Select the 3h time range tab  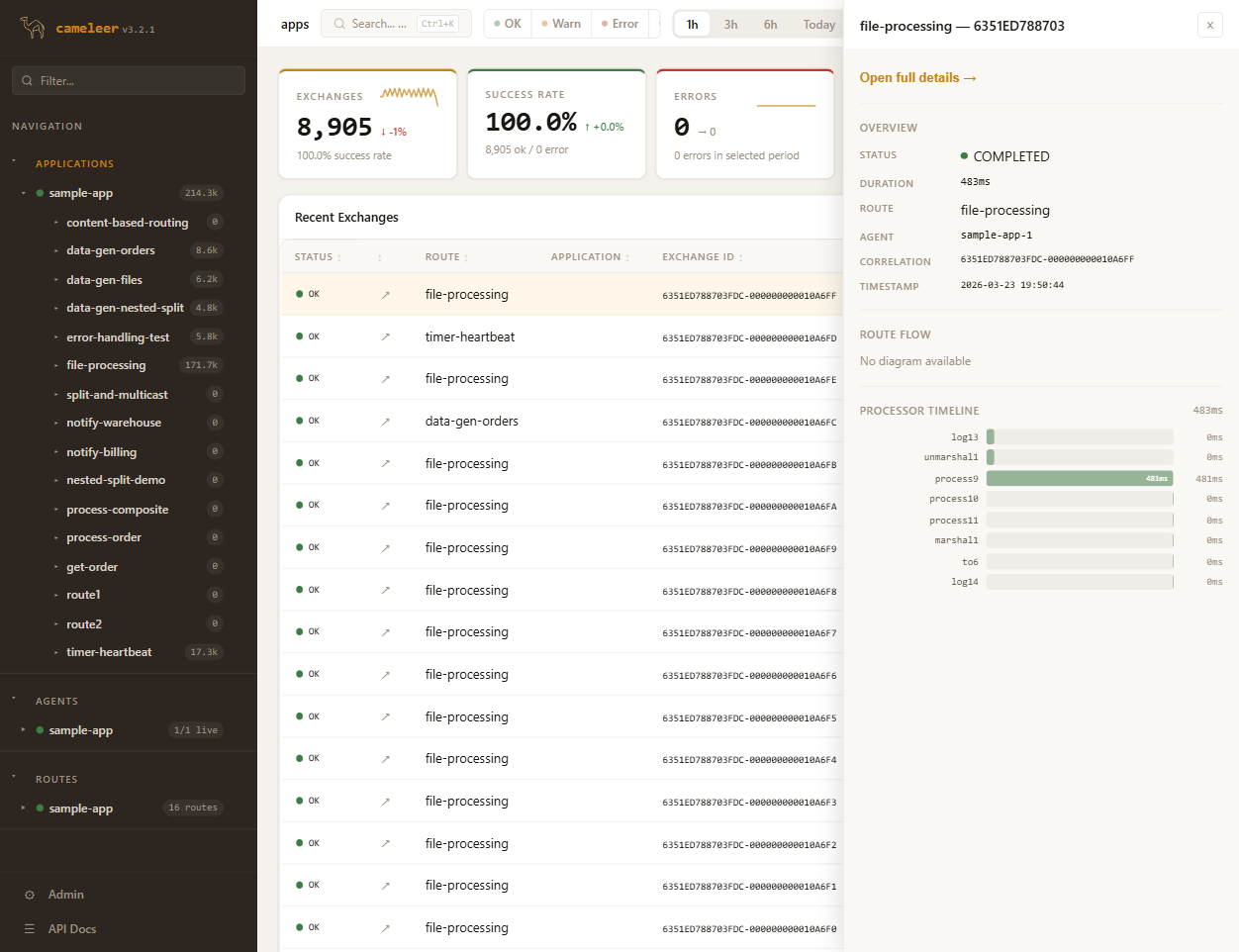click(730, 25)
